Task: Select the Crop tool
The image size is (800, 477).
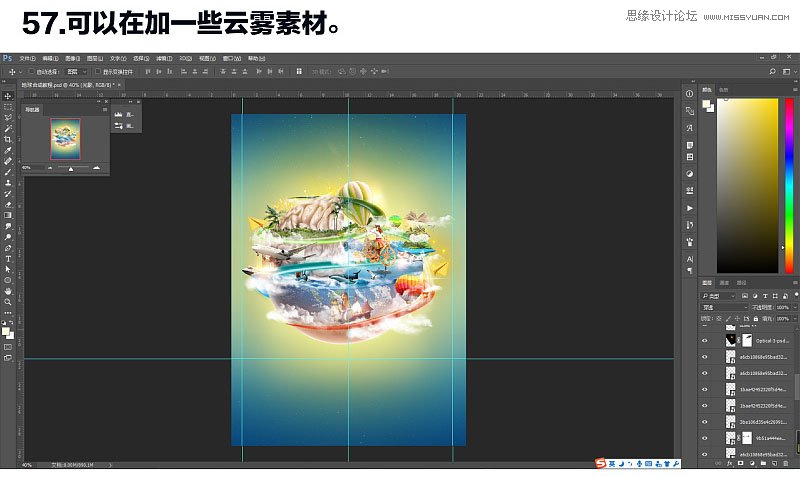Action: (x=8, y=139)
